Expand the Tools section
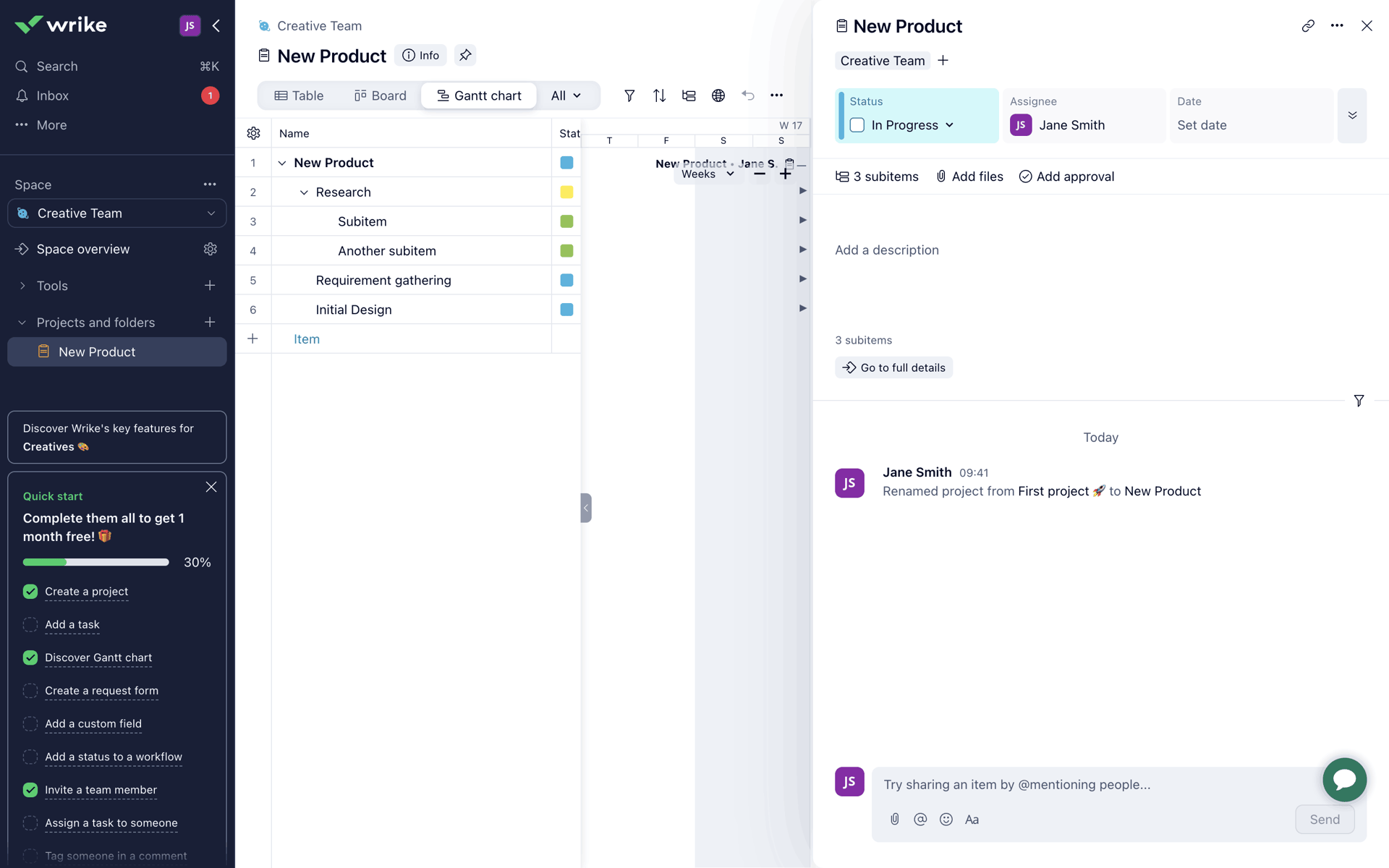 pos(22,286)
